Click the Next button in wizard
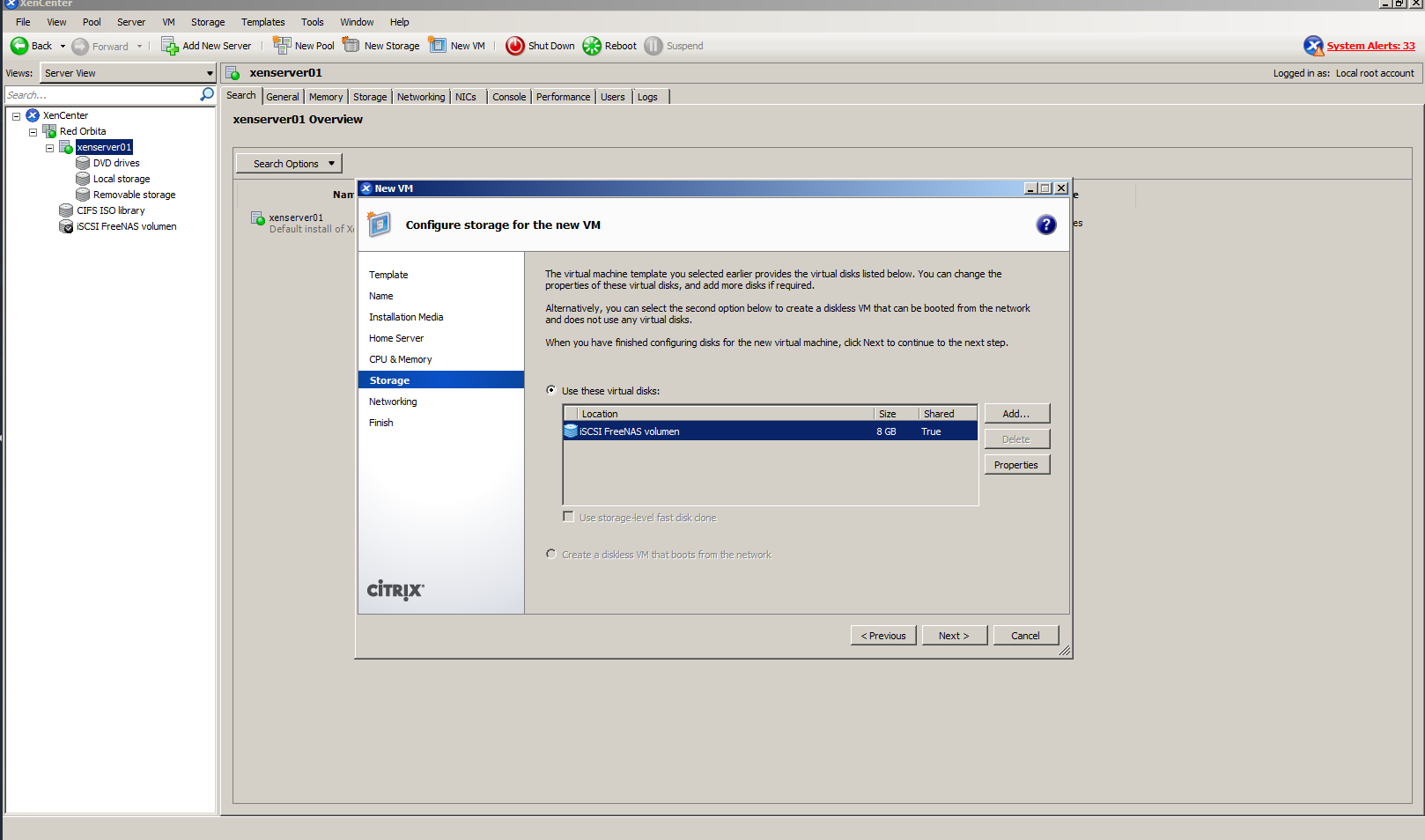The height and width of the screenshot is (840, 1425). pyautogui.click(x=953, y=636)
